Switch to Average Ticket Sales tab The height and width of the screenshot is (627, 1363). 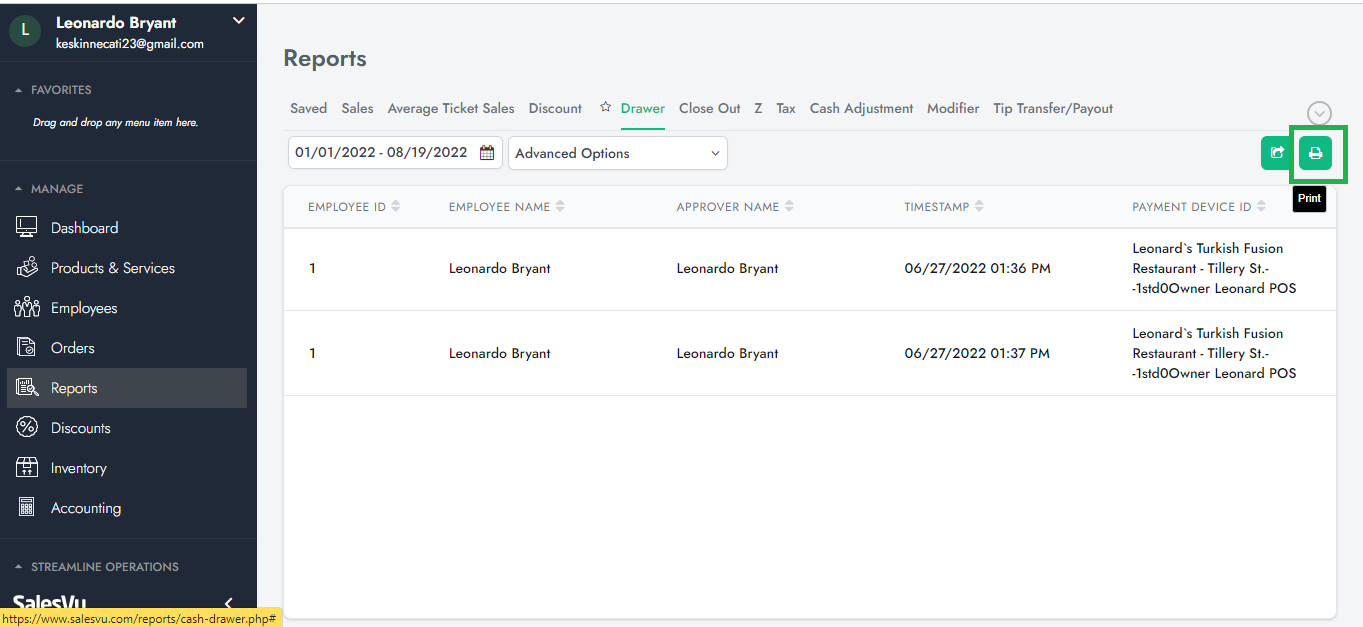point(450,108)
